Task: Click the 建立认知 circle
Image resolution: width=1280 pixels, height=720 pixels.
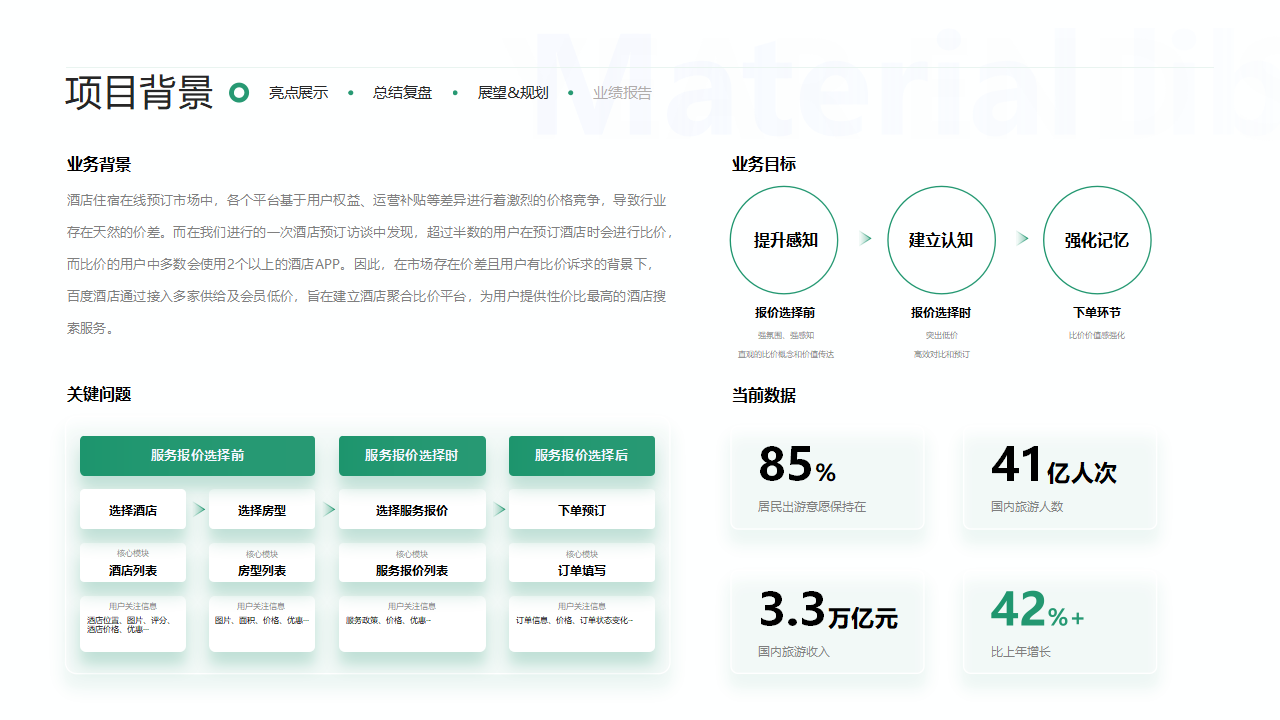Action: coord(941,240)
